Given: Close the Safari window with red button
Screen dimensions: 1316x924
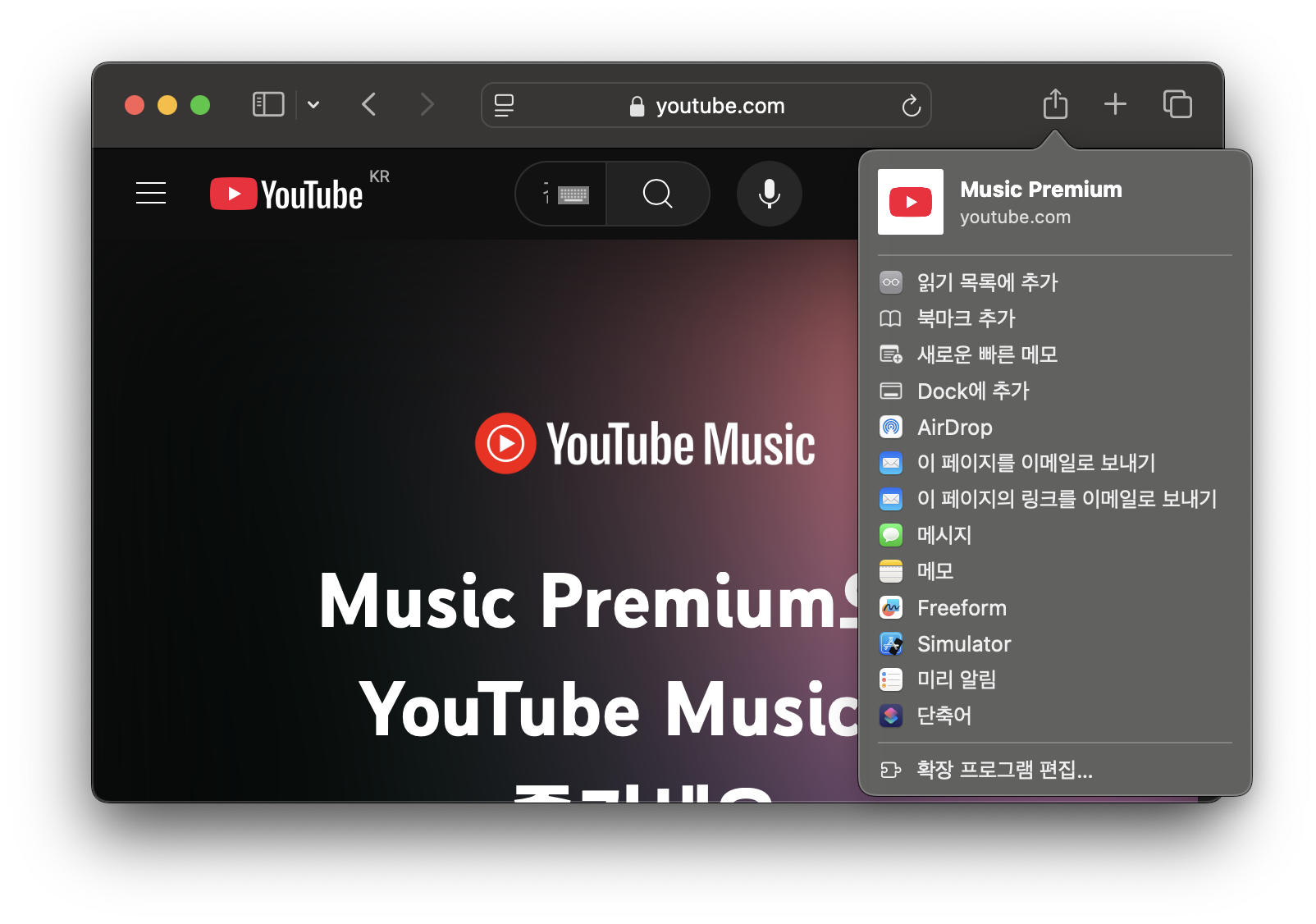Looking at the screenshot, I should click(x=135, y=105).
